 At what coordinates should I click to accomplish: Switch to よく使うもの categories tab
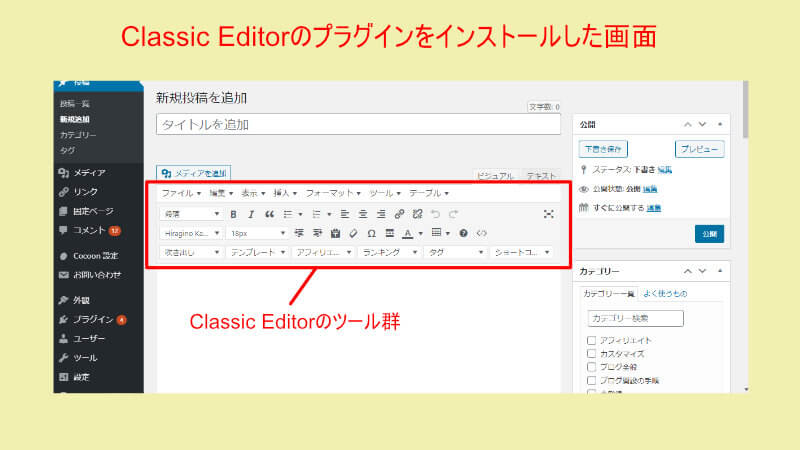665,293
